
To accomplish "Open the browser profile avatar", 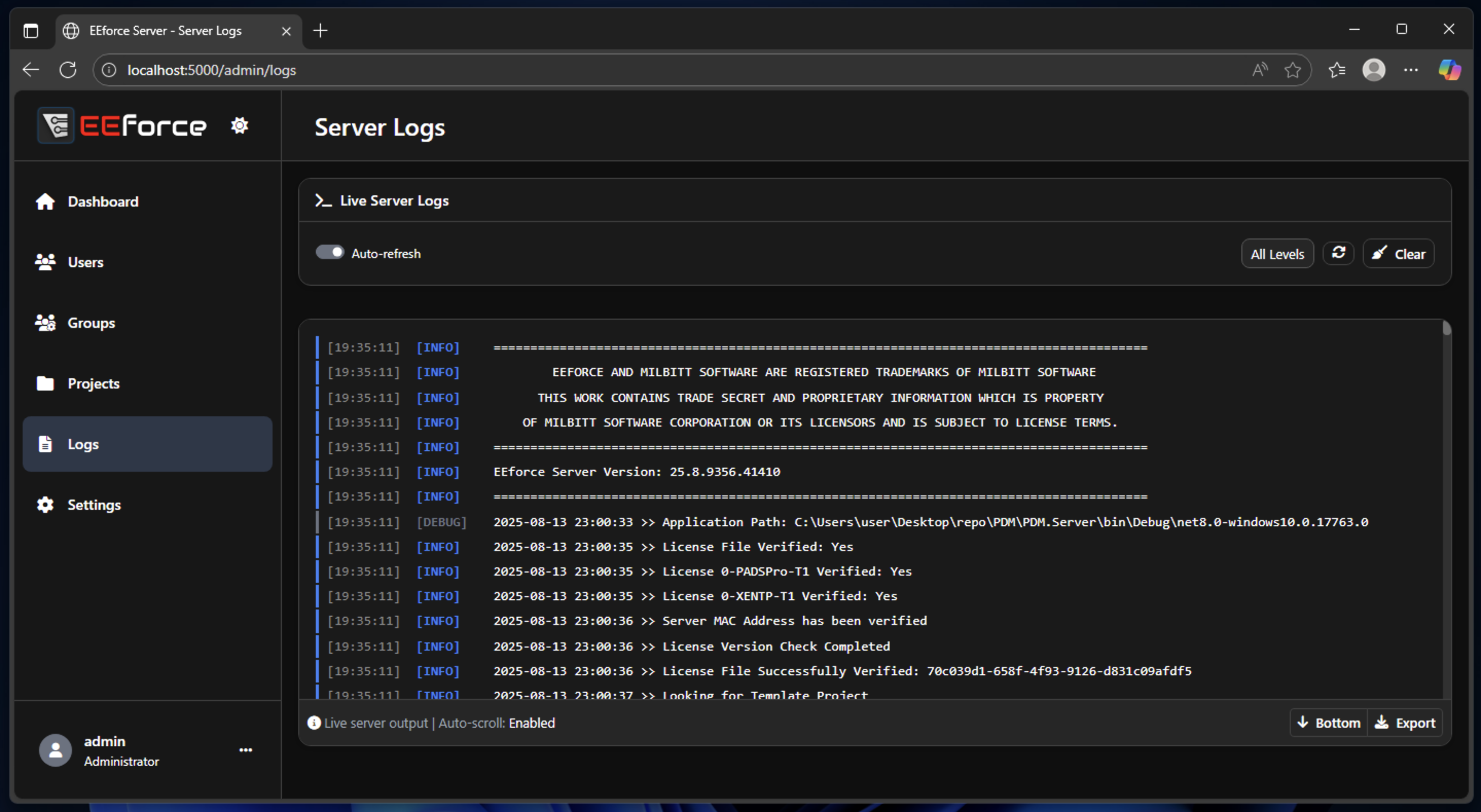I will (1374, 70).
